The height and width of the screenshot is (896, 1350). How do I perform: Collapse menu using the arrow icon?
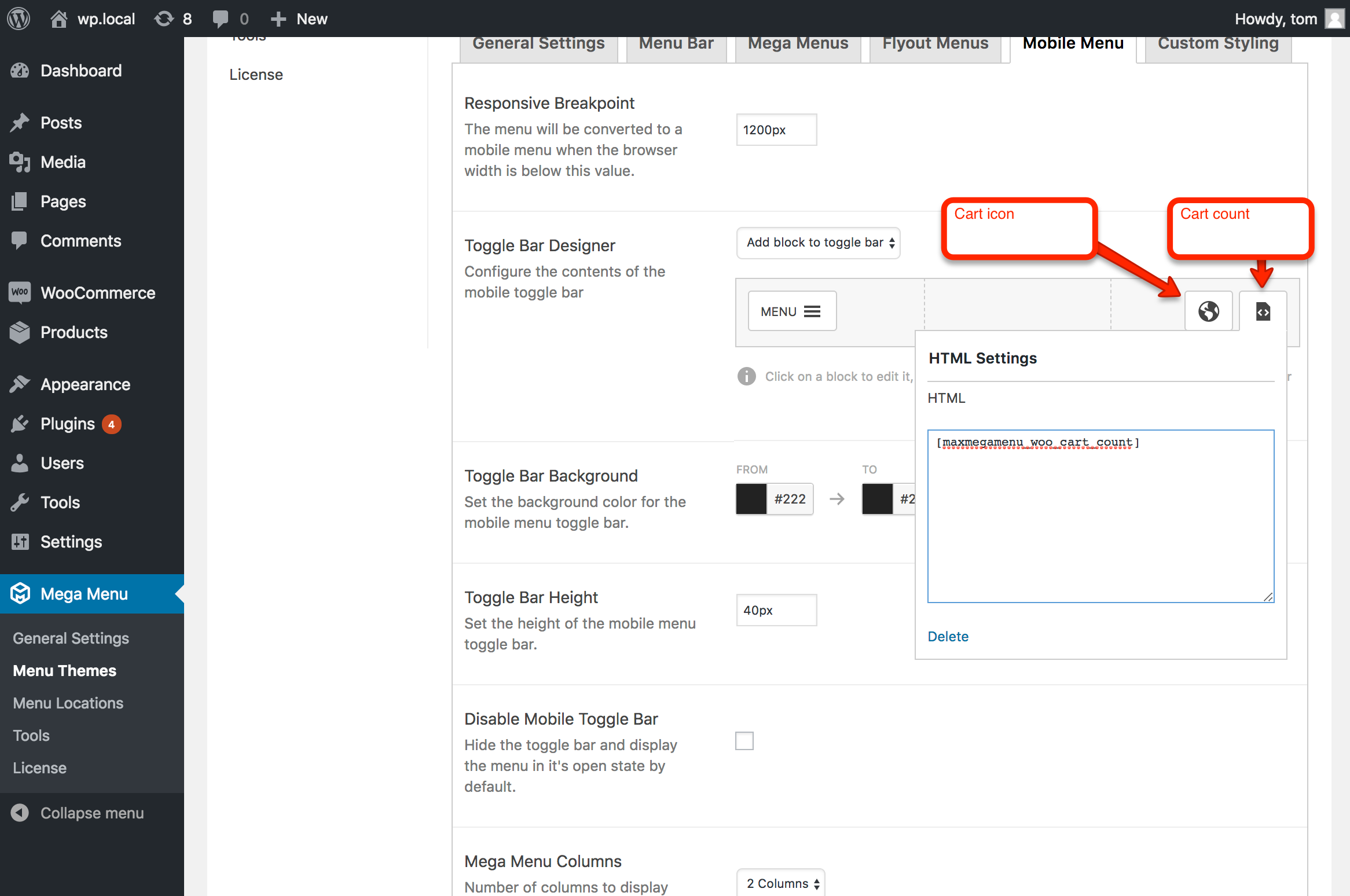(20, 813)
